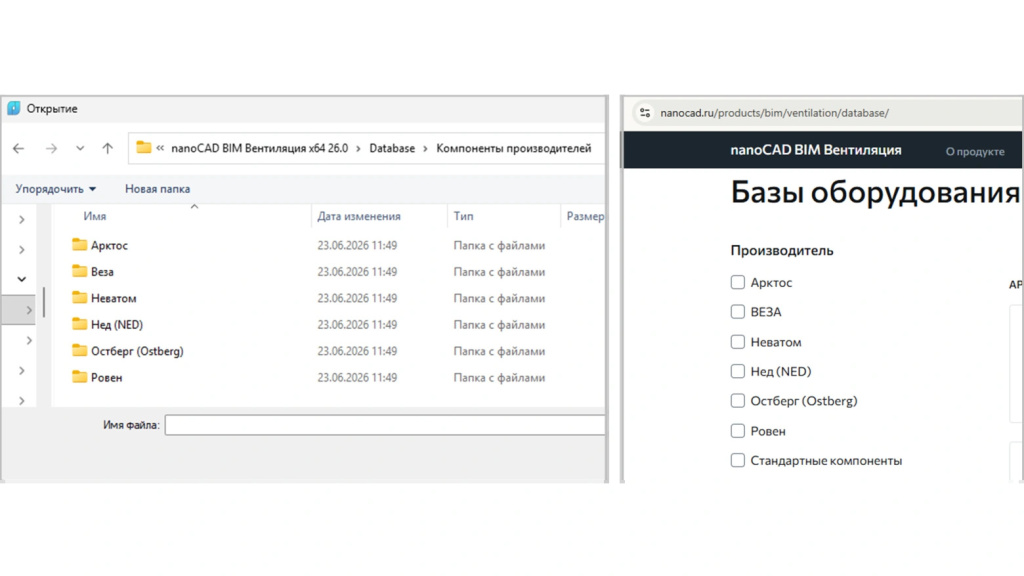Check the Ровен manufacturer checkbox
The width and height of the screenshot is (1024, 576).
737,430
